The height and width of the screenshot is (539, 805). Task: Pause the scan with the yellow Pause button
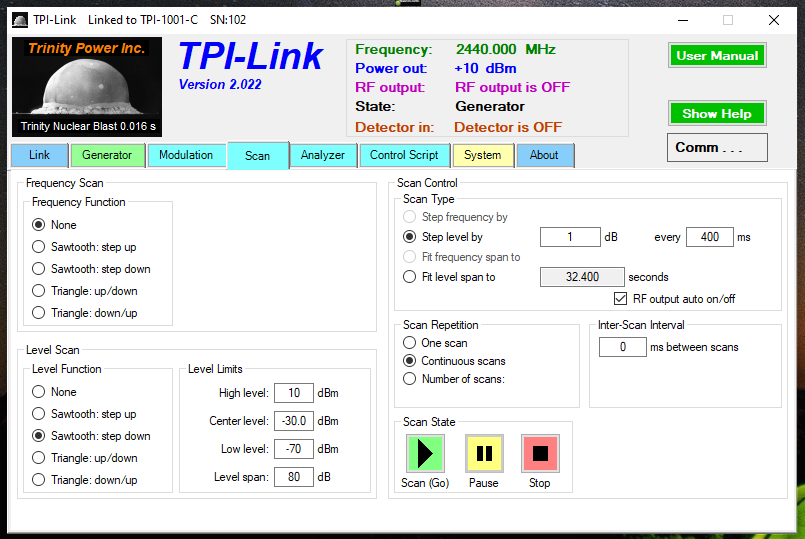tap(484, 453)
